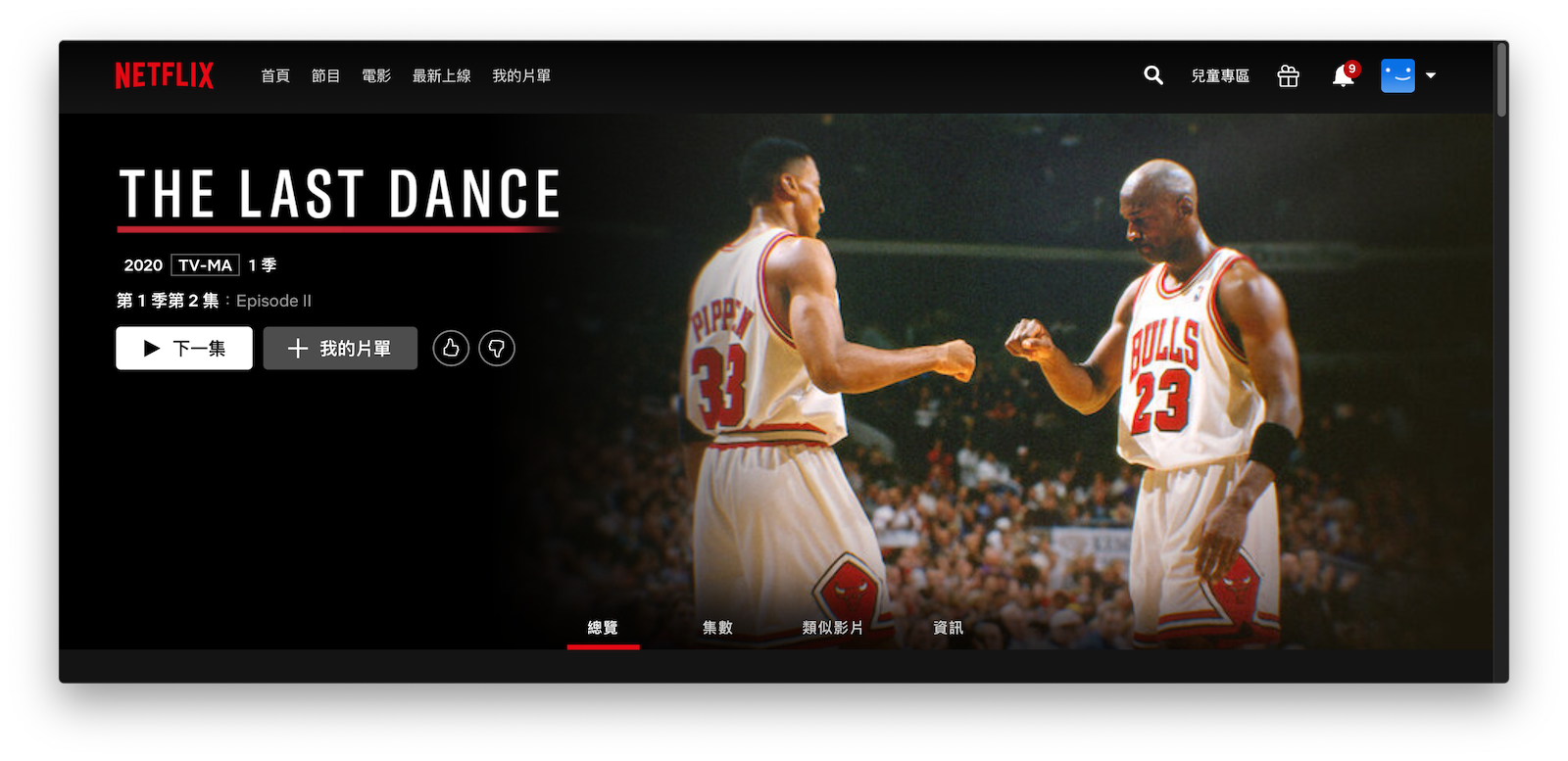This screenshot has width=1568, height=761.
Task: Open the notifications bell
Action: coord(1343,75)
